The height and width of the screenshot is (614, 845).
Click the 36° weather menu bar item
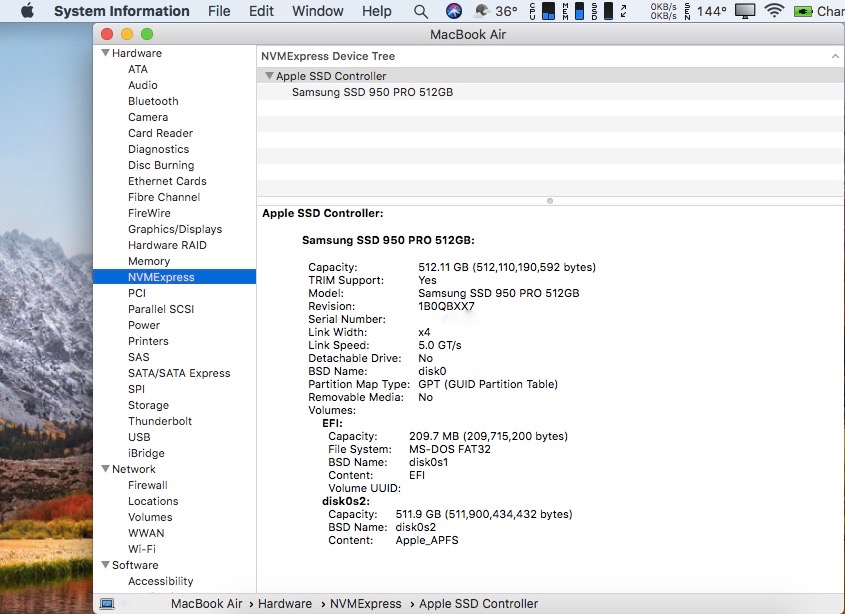pos(496,11)
